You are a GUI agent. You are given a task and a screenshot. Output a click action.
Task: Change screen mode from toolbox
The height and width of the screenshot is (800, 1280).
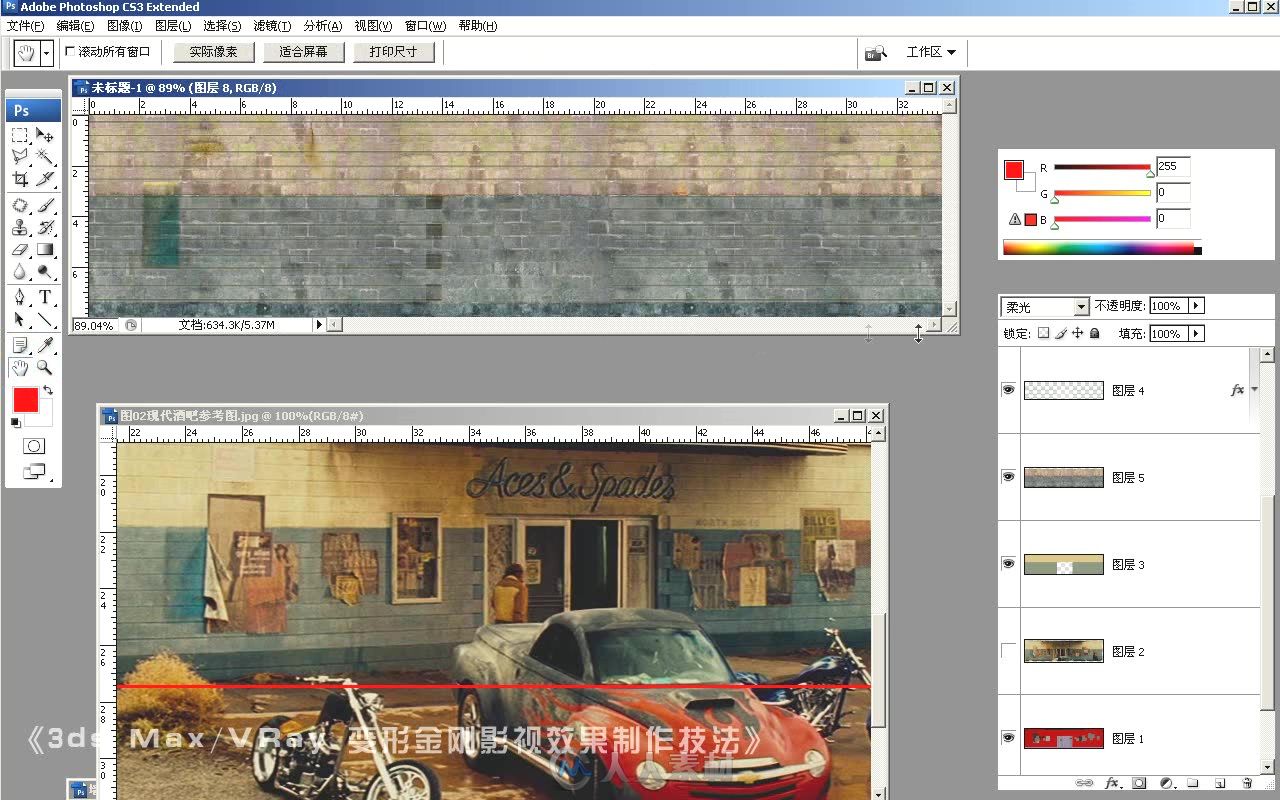point(33,471)
